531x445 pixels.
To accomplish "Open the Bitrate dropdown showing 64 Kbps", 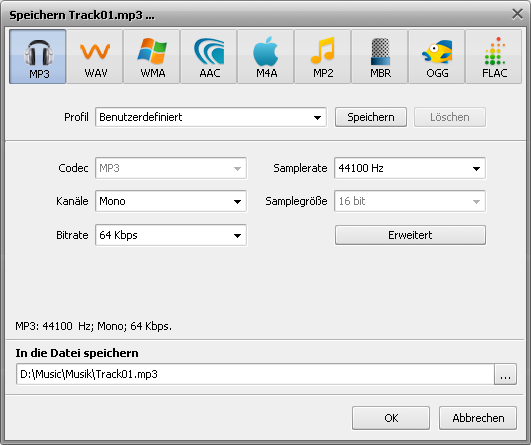I will point(171,235).
